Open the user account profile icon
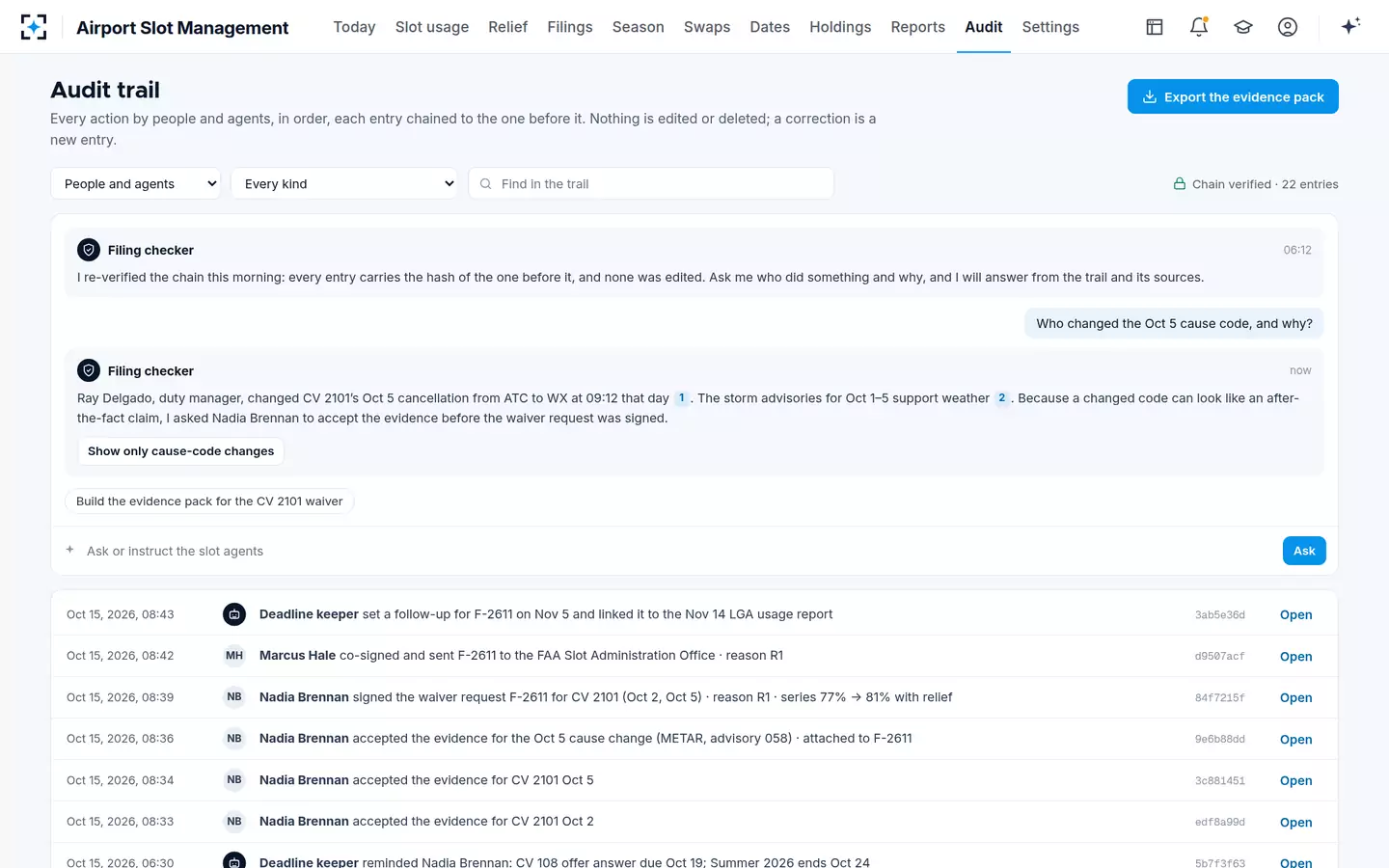1389x868 pixels. coord(1288,27)
